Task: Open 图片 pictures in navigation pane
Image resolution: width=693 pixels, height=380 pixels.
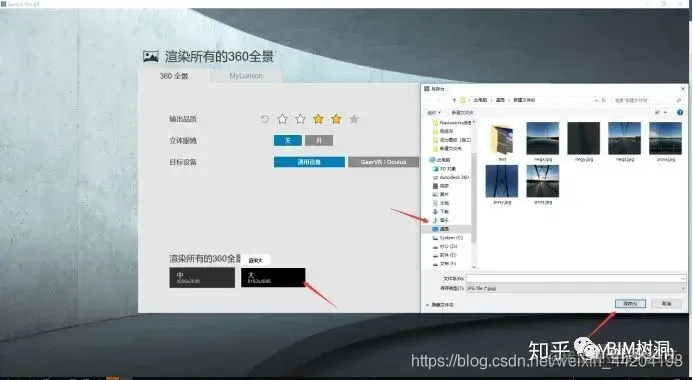Action: point(441,194)
